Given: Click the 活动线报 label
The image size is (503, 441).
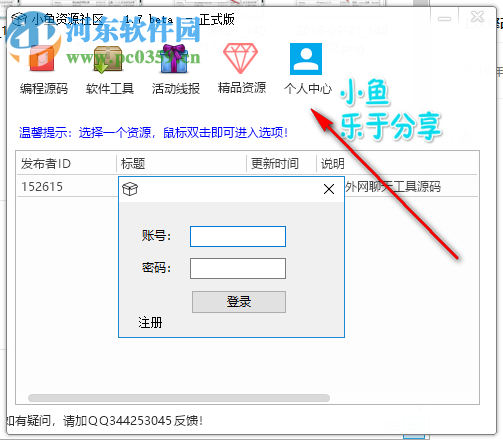Looking at the screenshot, I should [176, 88].
